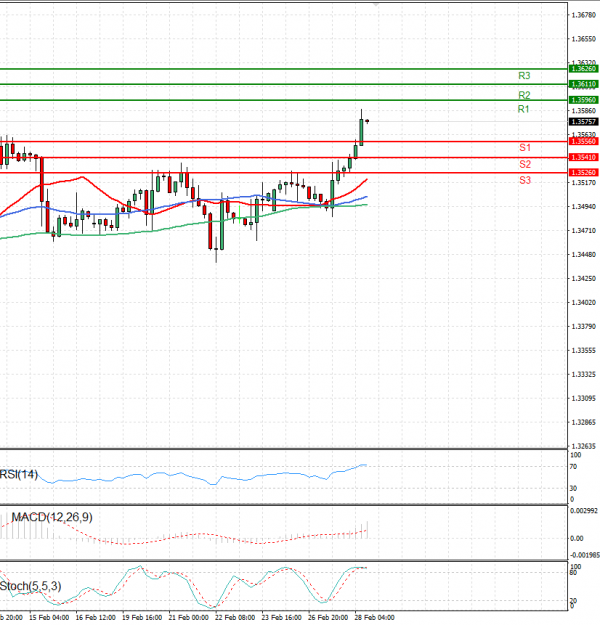Click the S3 support label

[525, 180]
